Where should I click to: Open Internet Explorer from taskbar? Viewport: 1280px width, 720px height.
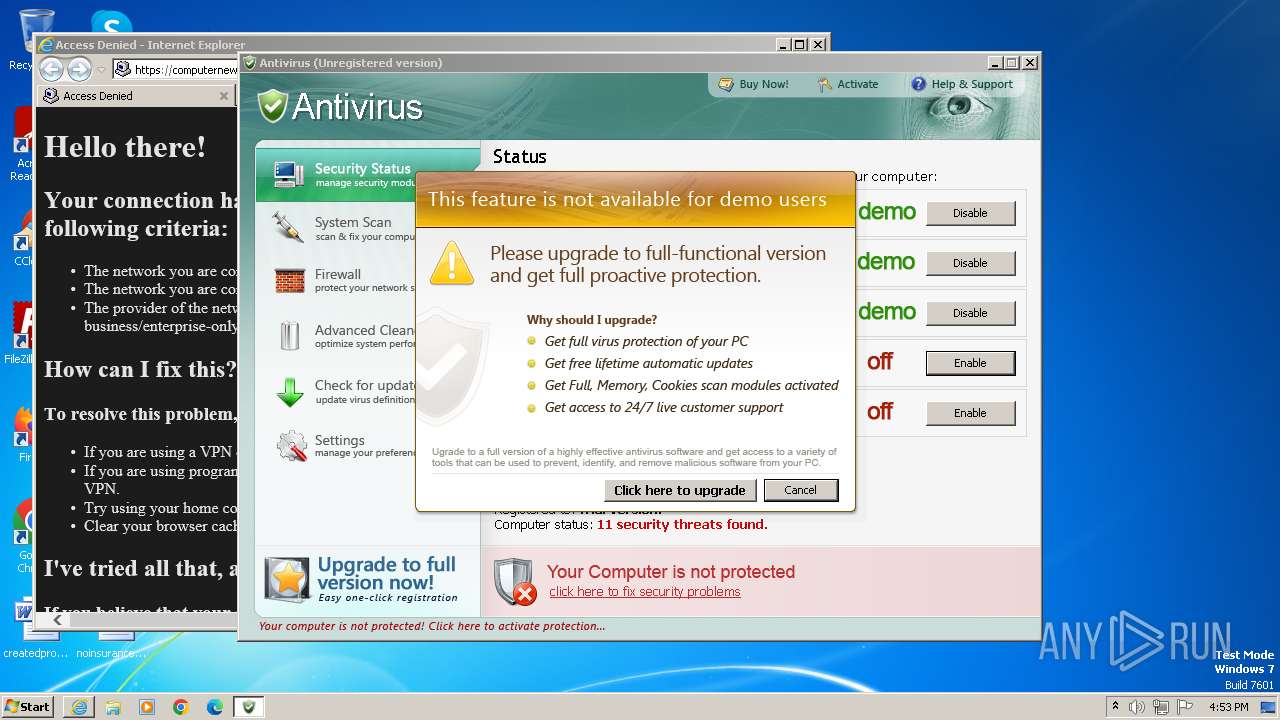click(79, 707)
